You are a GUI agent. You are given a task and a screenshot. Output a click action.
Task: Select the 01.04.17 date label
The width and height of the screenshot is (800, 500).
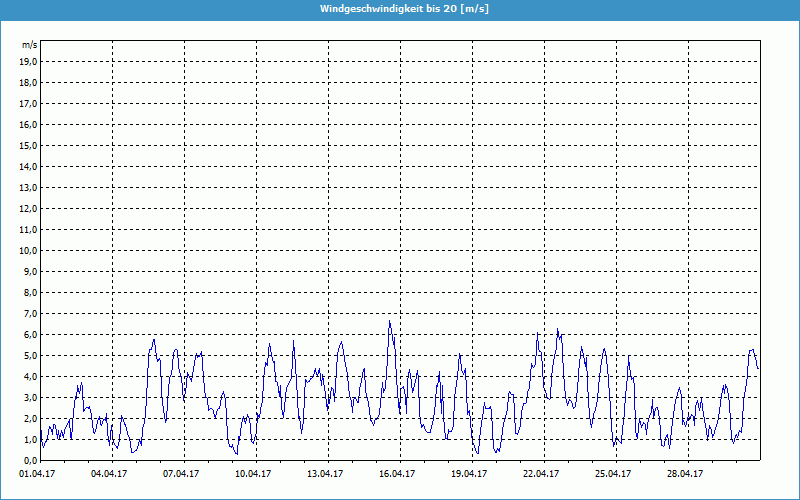click(40, 474)
